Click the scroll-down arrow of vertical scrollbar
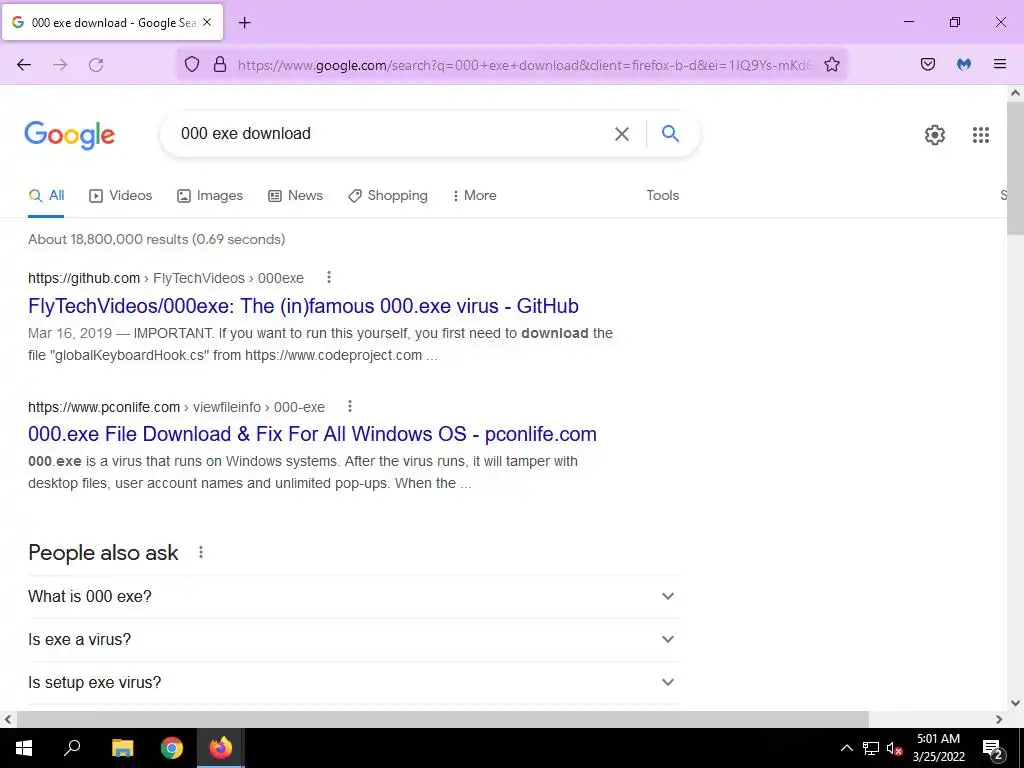Viewport: 1024px width, 768px height. (x=1015, y=703)
